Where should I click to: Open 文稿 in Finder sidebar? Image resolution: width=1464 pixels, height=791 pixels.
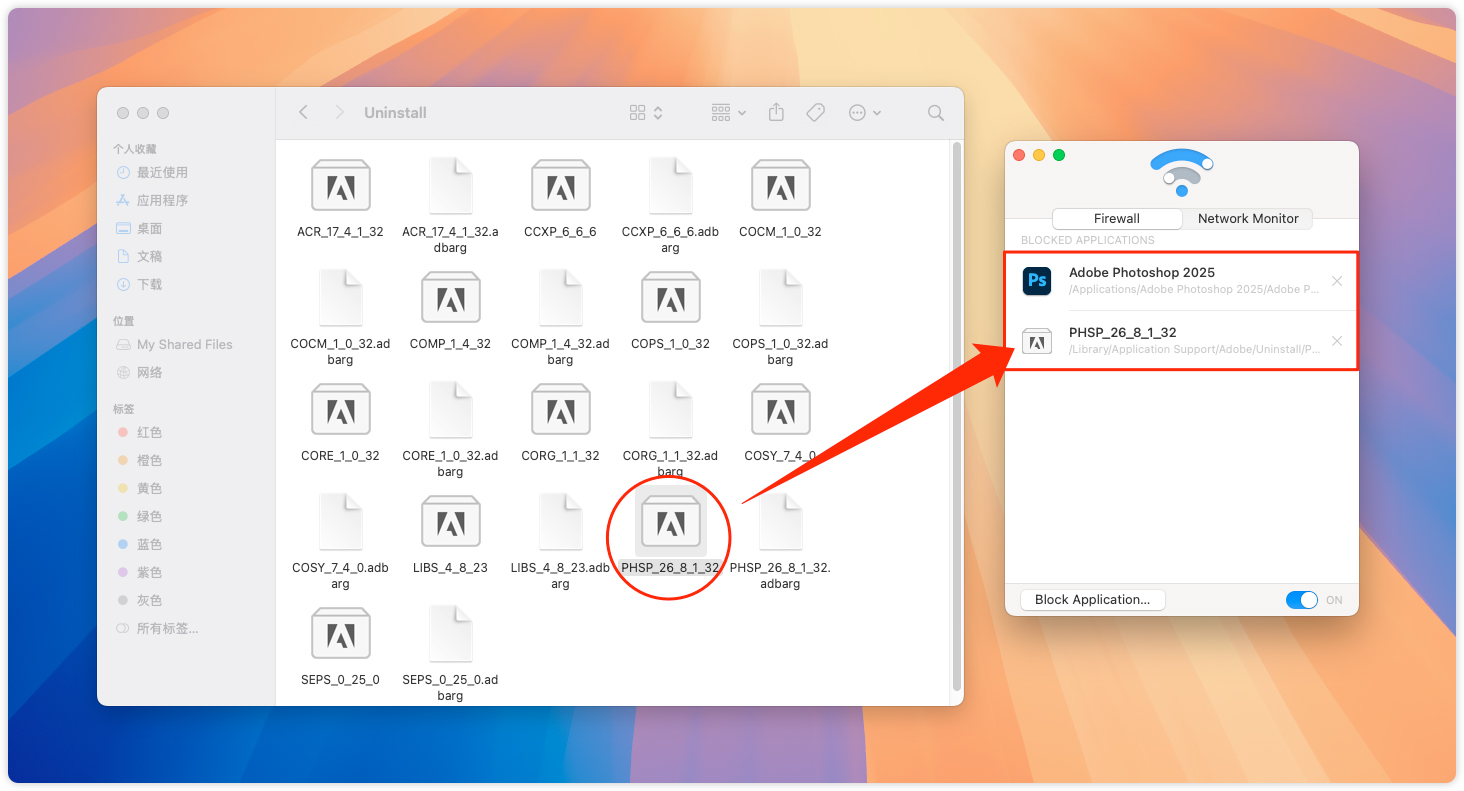coord(139,256)
